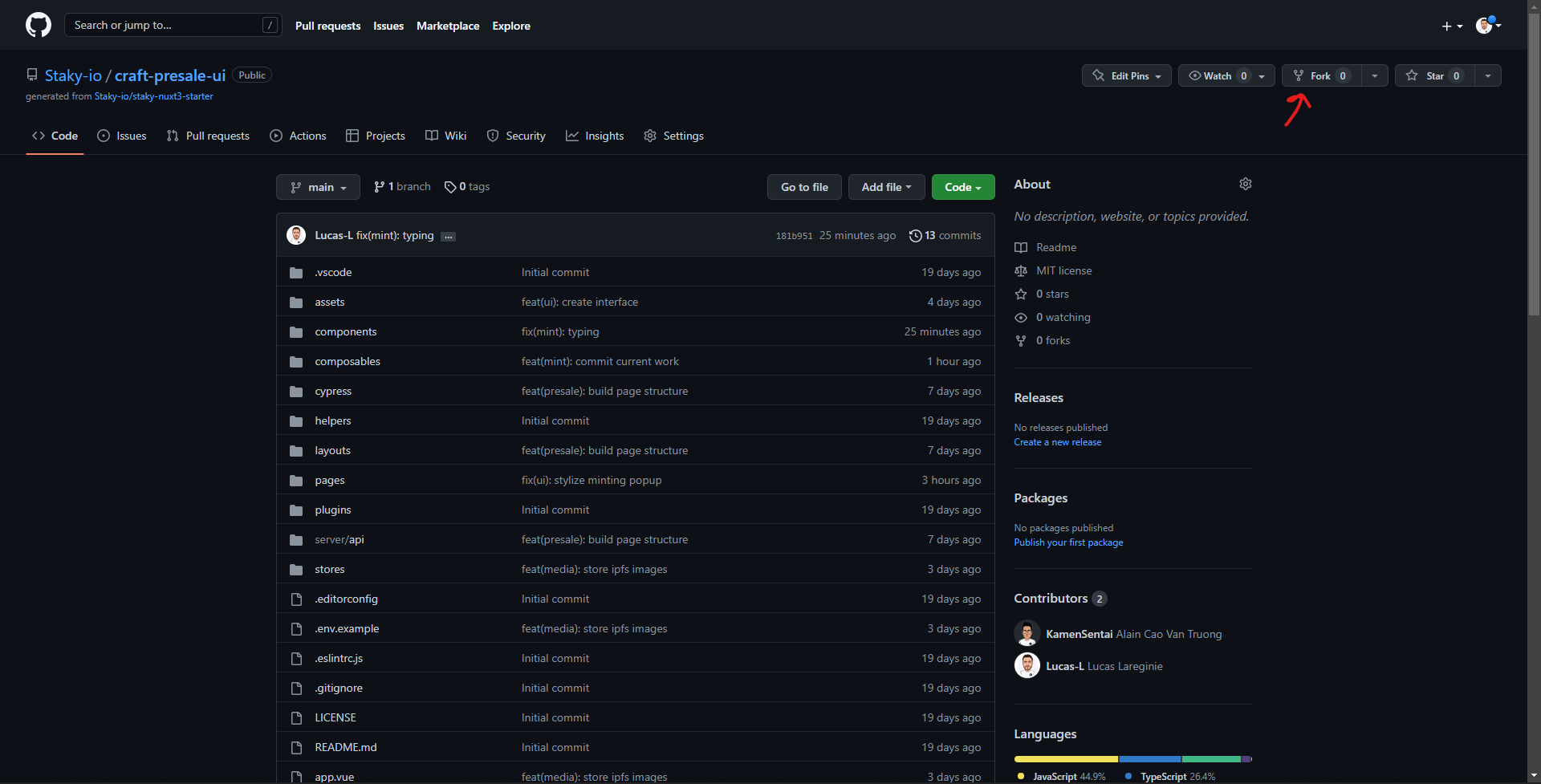Open the Projects tab
Viewport: 1541px width, 784px height.
pyautogui.click(x=376, y=136)
